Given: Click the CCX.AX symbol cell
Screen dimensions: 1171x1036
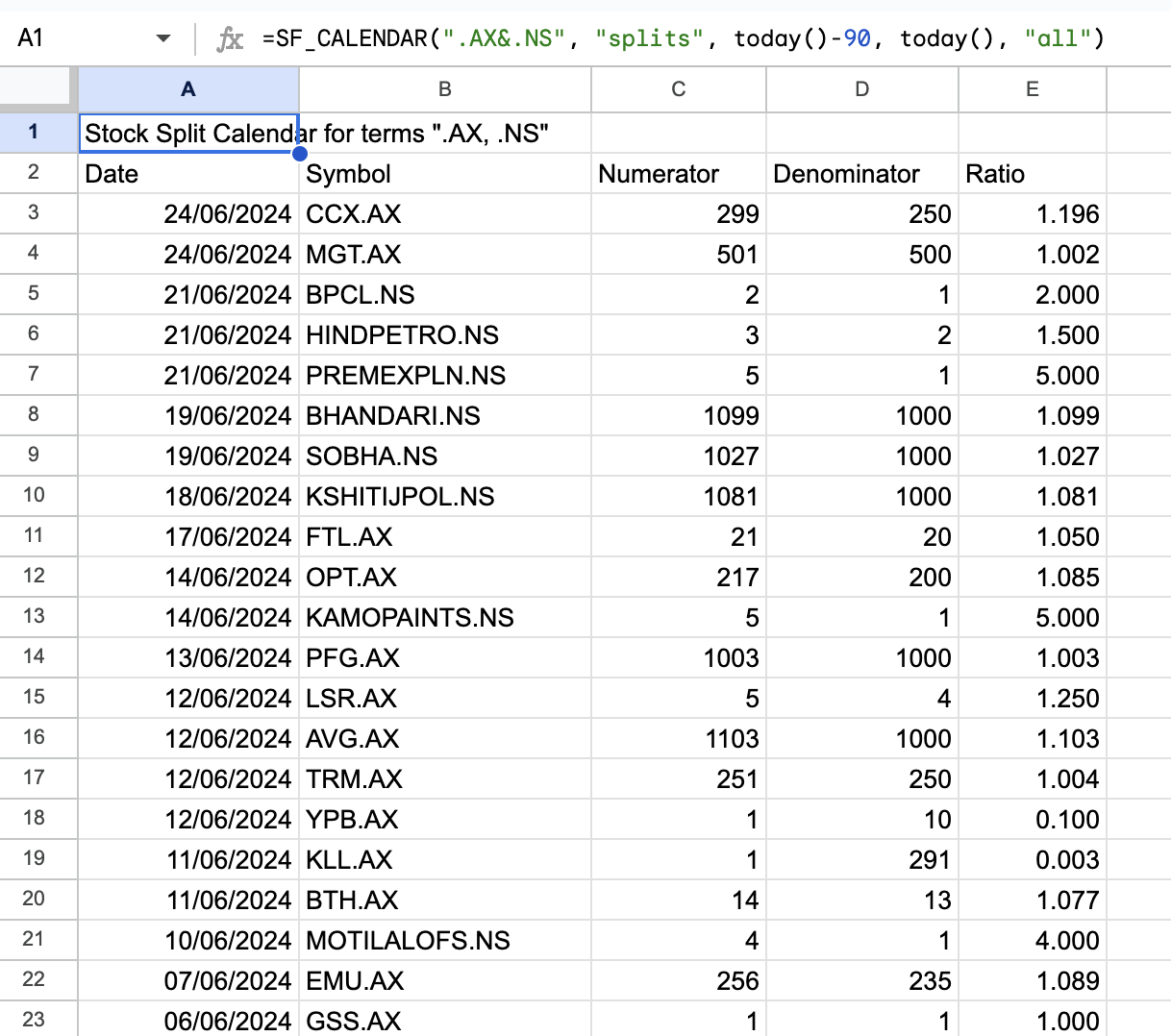Looking at the screenshot, I should tap(445, 214).
